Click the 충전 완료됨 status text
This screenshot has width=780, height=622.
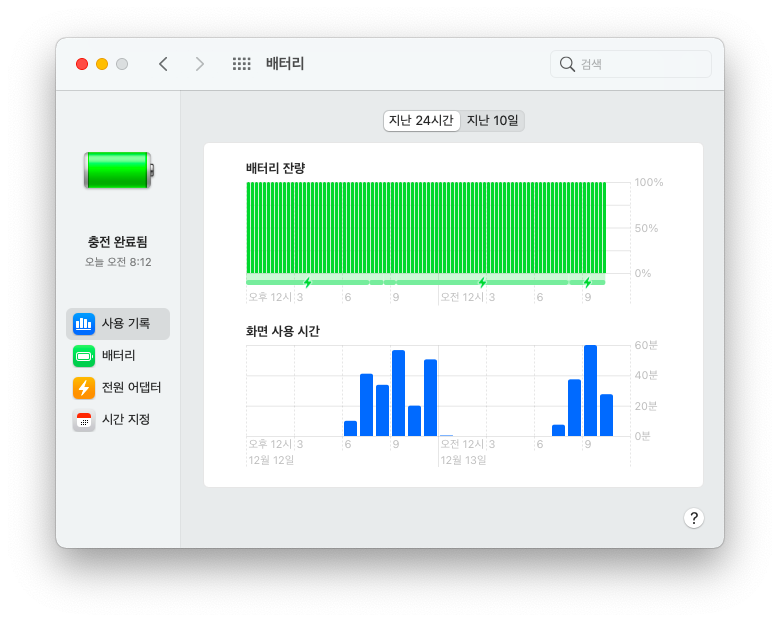click(x=118, y=242)
